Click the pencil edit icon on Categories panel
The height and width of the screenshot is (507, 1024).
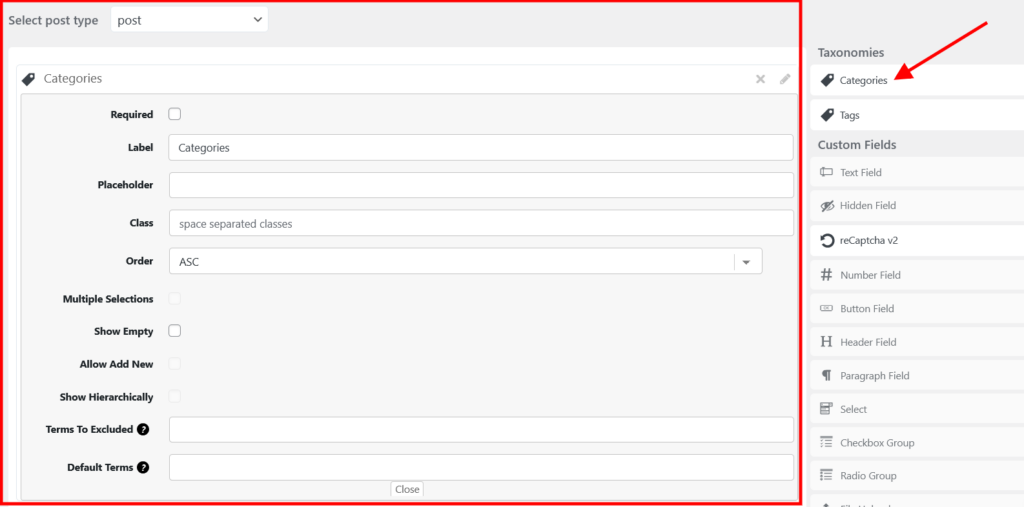[785, 79]
